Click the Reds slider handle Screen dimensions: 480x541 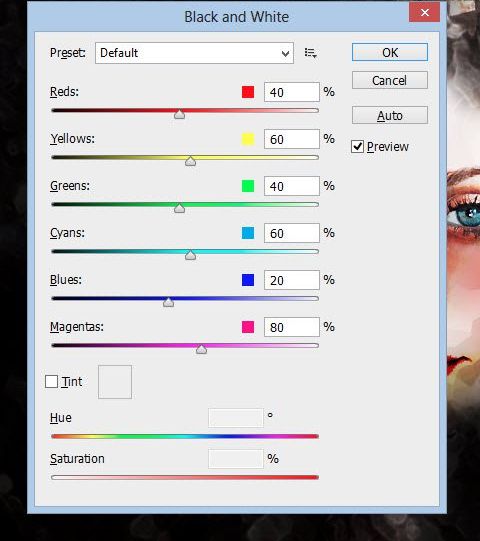coord(179,115)
